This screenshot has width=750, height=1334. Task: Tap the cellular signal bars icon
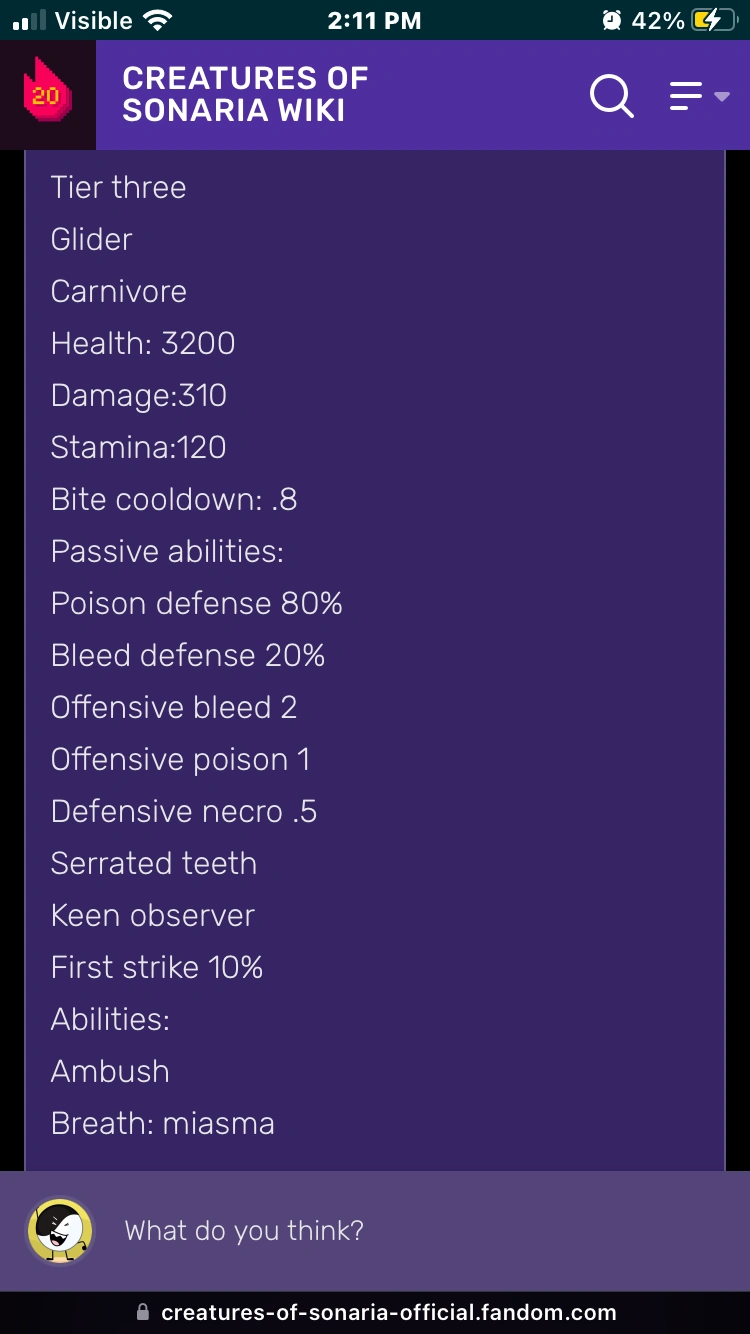(34, 20)
